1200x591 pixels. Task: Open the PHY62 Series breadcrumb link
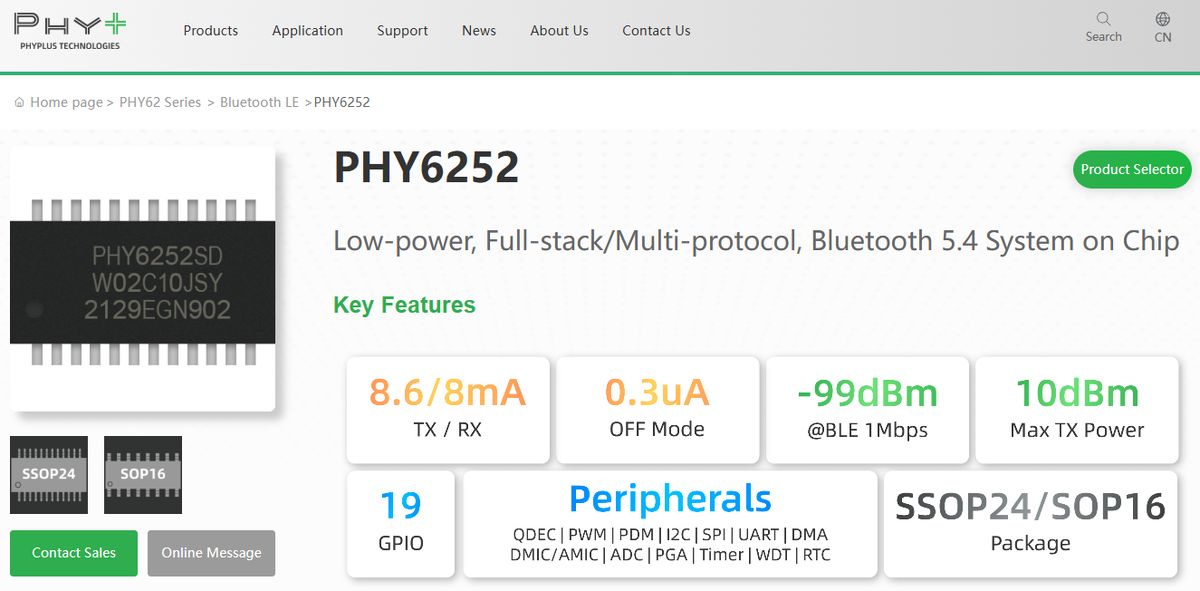160,101
